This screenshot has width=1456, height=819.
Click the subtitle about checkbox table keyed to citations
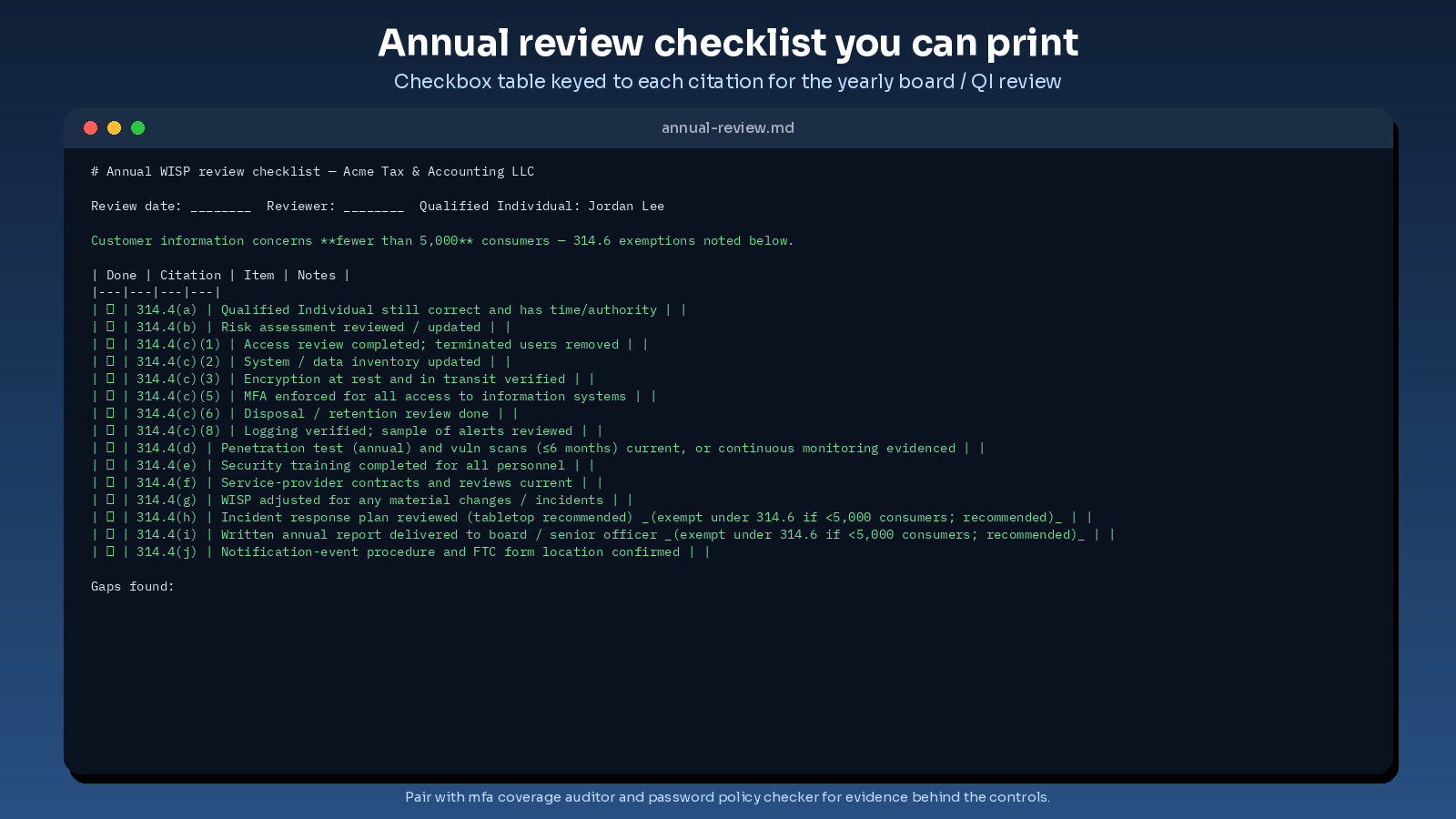(x=728, y=81)
